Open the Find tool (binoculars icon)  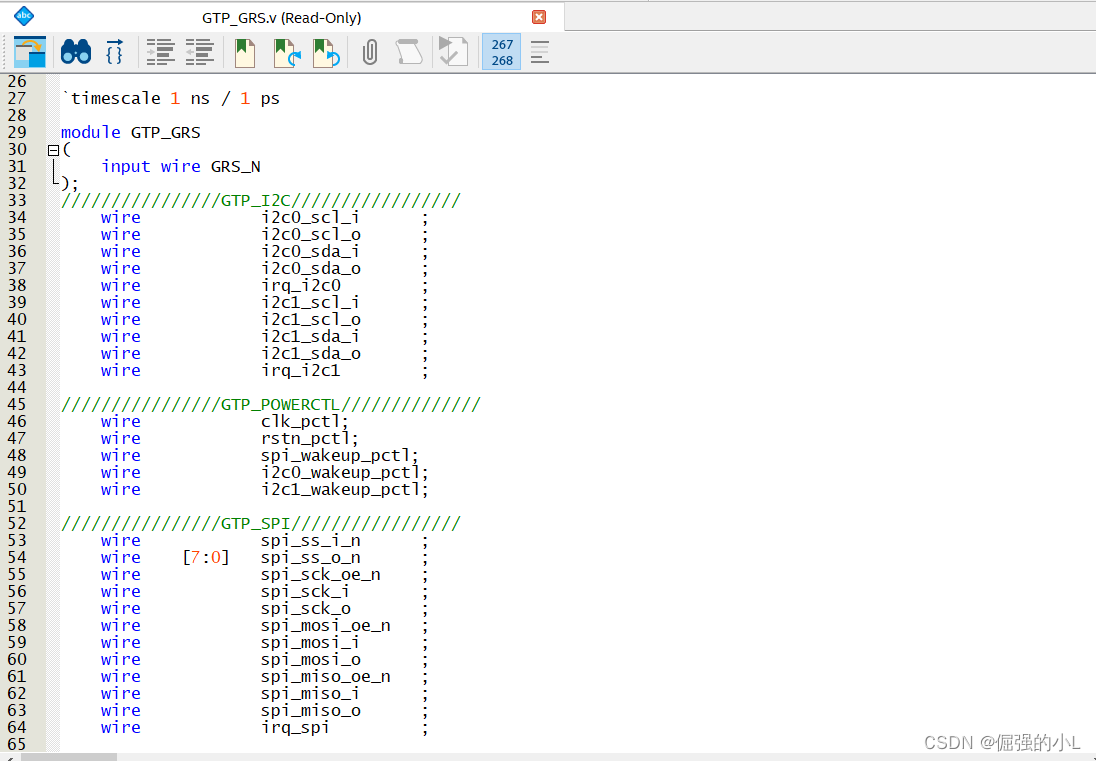click(74, 52)
